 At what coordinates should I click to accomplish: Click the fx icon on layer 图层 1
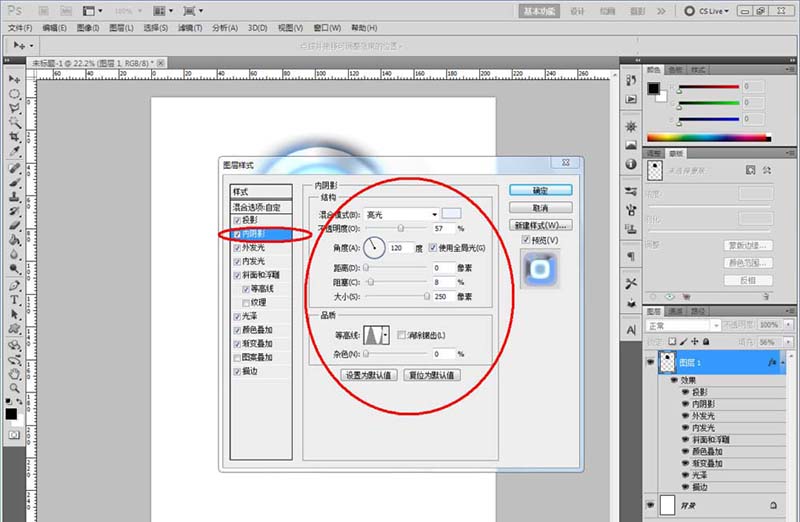[772, 362]
